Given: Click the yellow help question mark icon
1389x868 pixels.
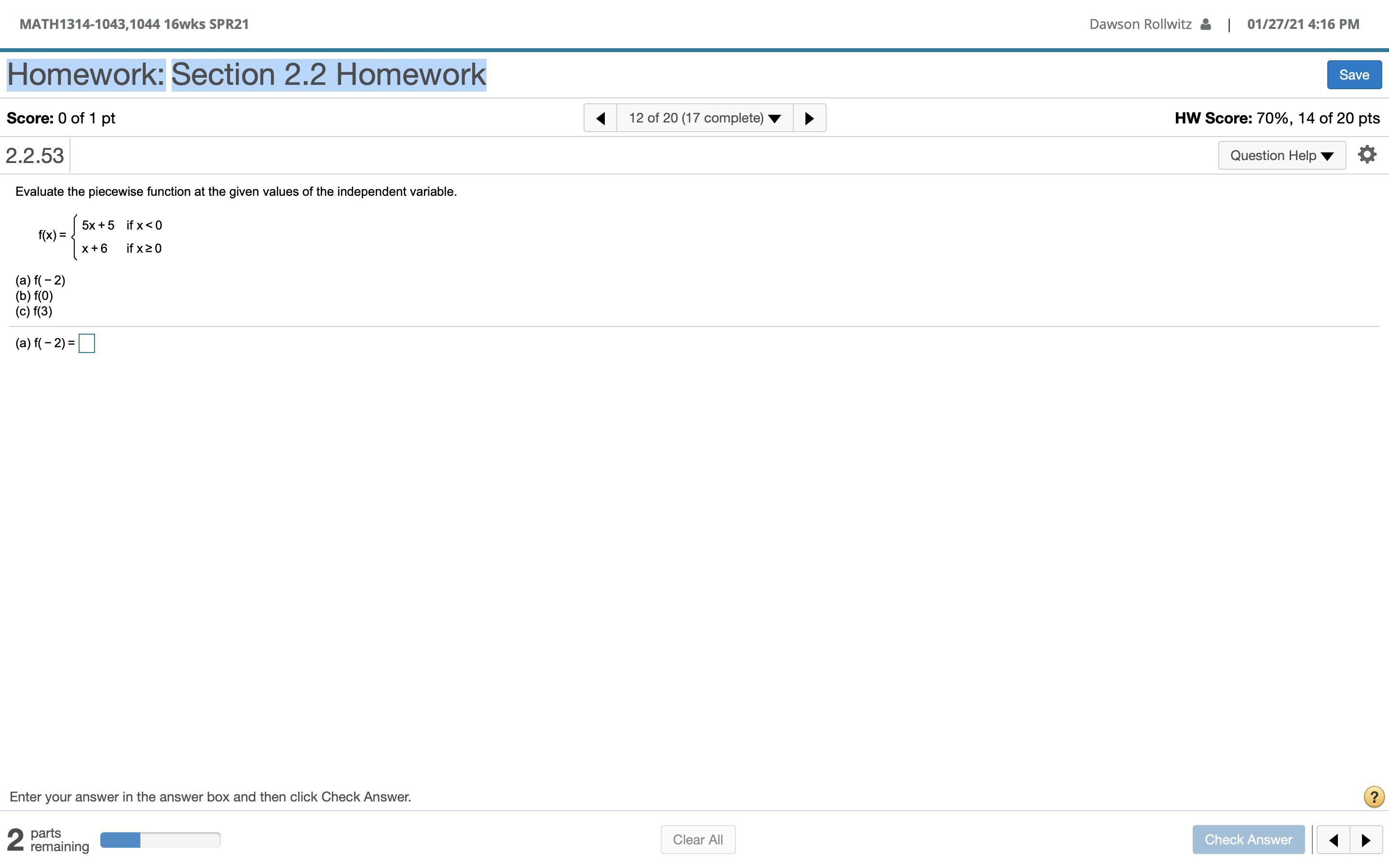Looking at the screenshot, I should pyautogui.click(x=1374, y=797).
